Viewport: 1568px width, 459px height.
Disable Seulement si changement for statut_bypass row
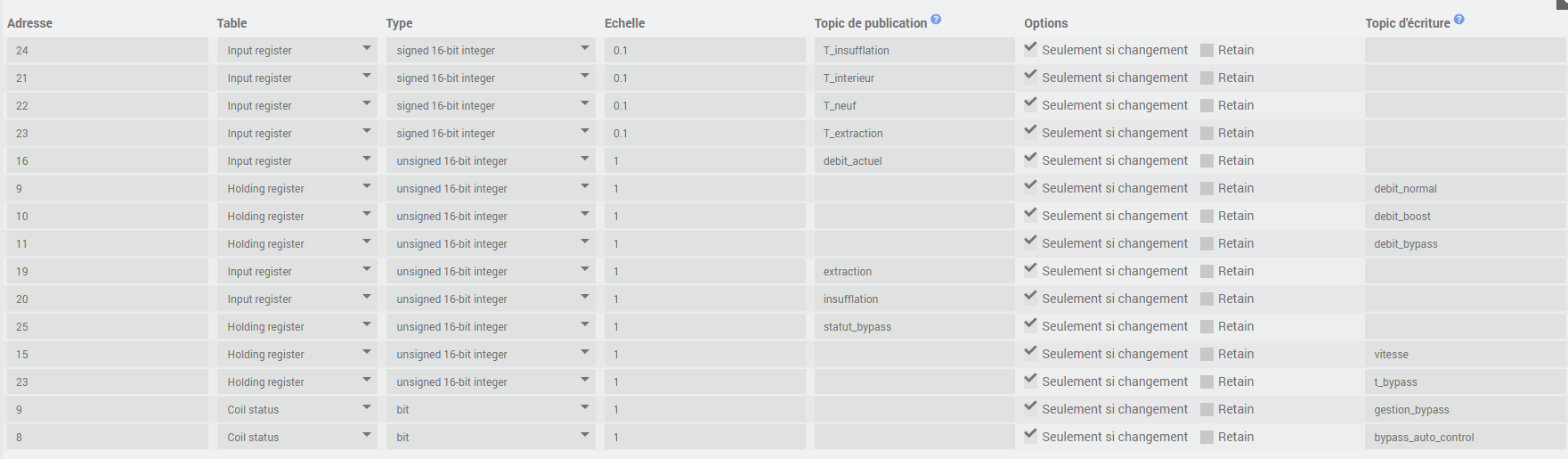(x=1030, y=325)
